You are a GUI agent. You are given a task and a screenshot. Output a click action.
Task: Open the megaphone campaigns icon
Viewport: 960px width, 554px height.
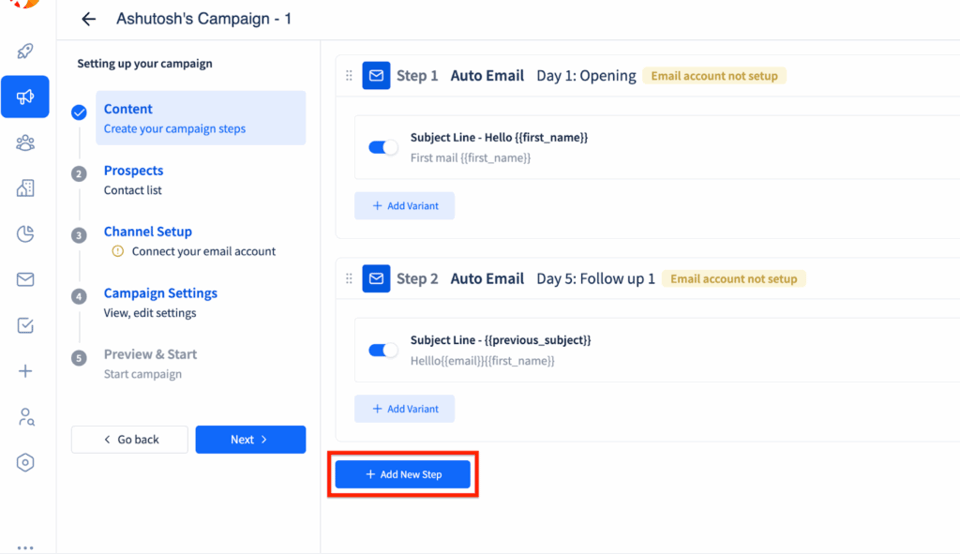tap(25, 97)
